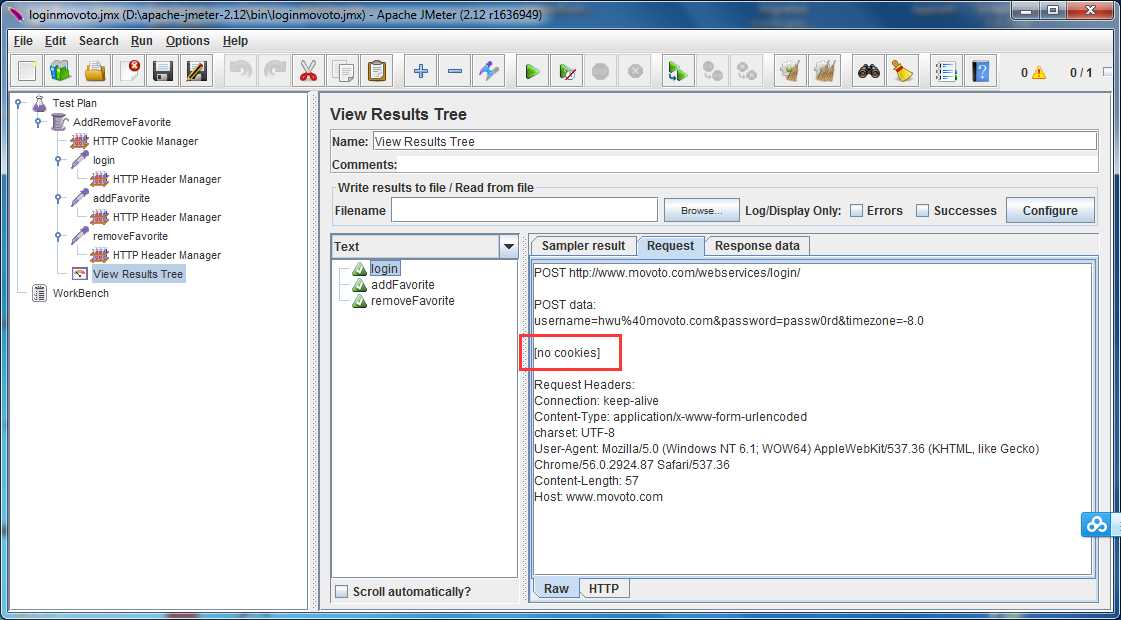Start the test with green play icon
1121x620 pixels.
click(x=532, y=71)
